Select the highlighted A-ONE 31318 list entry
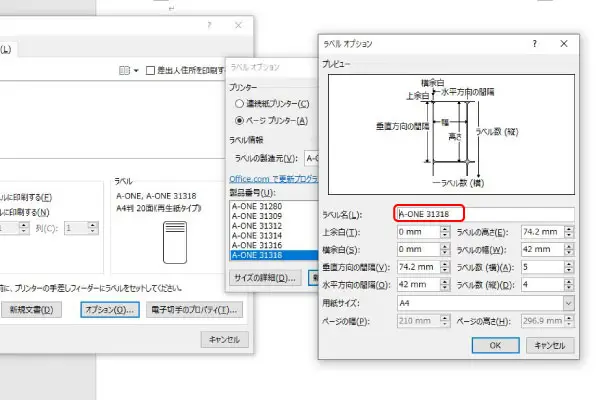 (x=274, y=255)
